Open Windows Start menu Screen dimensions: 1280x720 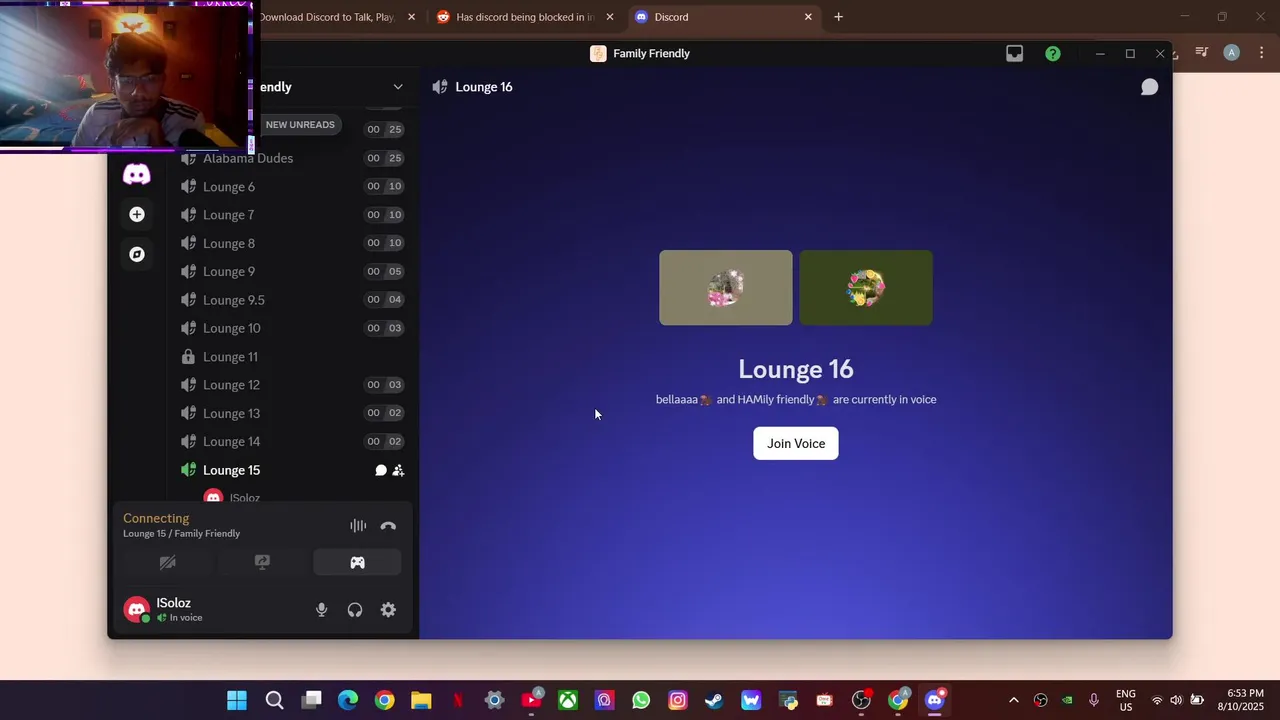[237, 700]
